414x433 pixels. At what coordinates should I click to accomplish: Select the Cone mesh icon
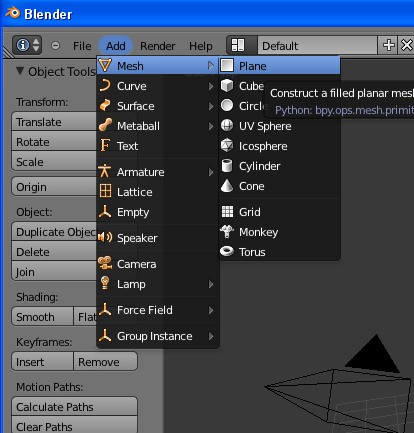pyautogui.click(x=227, y=186)
